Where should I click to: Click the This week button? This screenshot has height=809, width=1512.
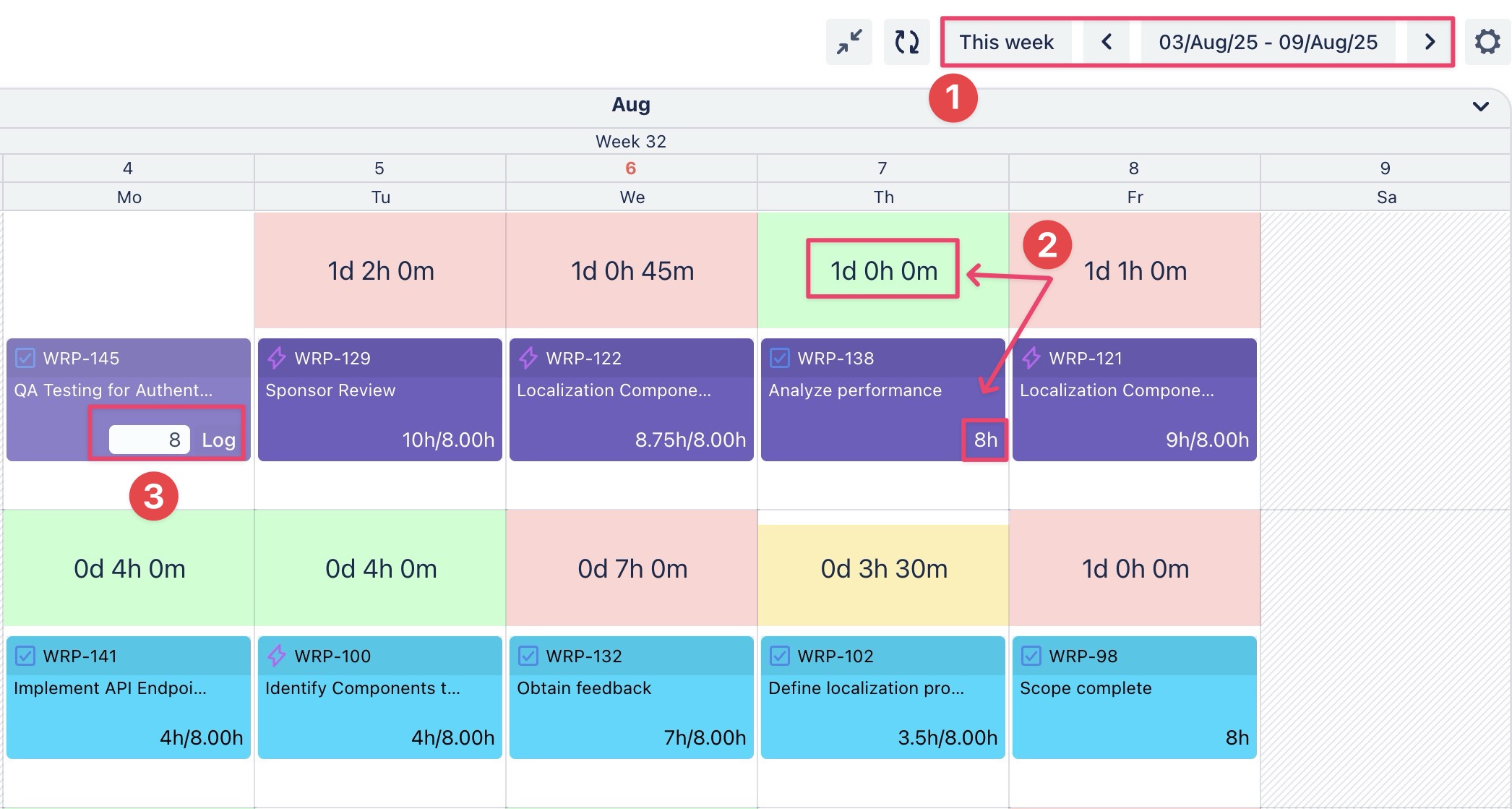[1006, 42]
